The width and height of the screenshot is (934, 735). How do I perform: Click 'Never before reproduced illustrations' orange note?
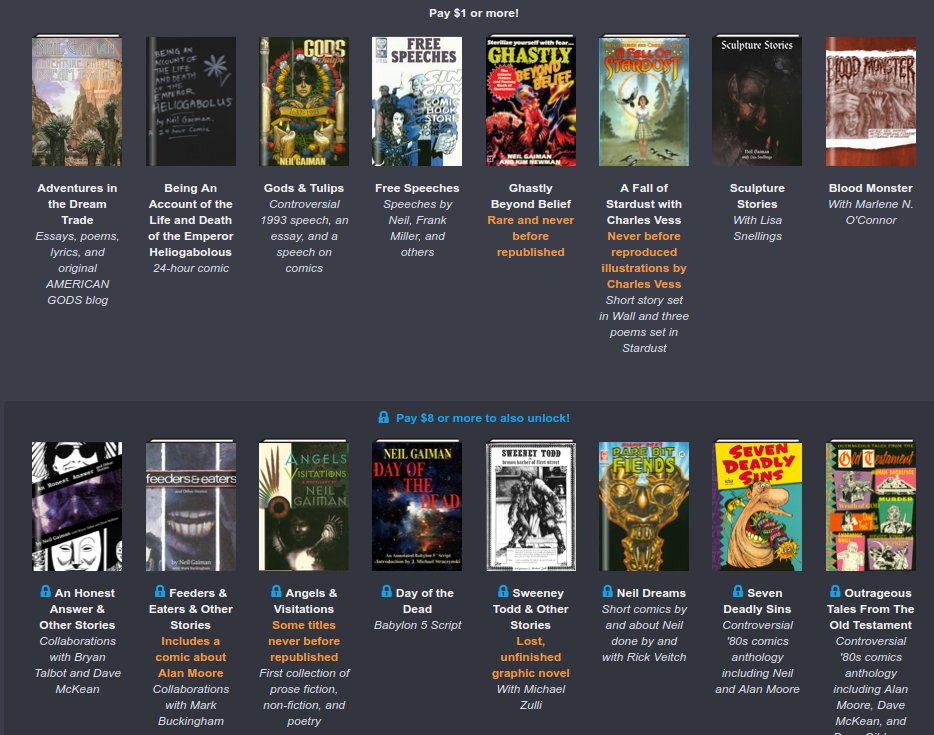[644, 260]
